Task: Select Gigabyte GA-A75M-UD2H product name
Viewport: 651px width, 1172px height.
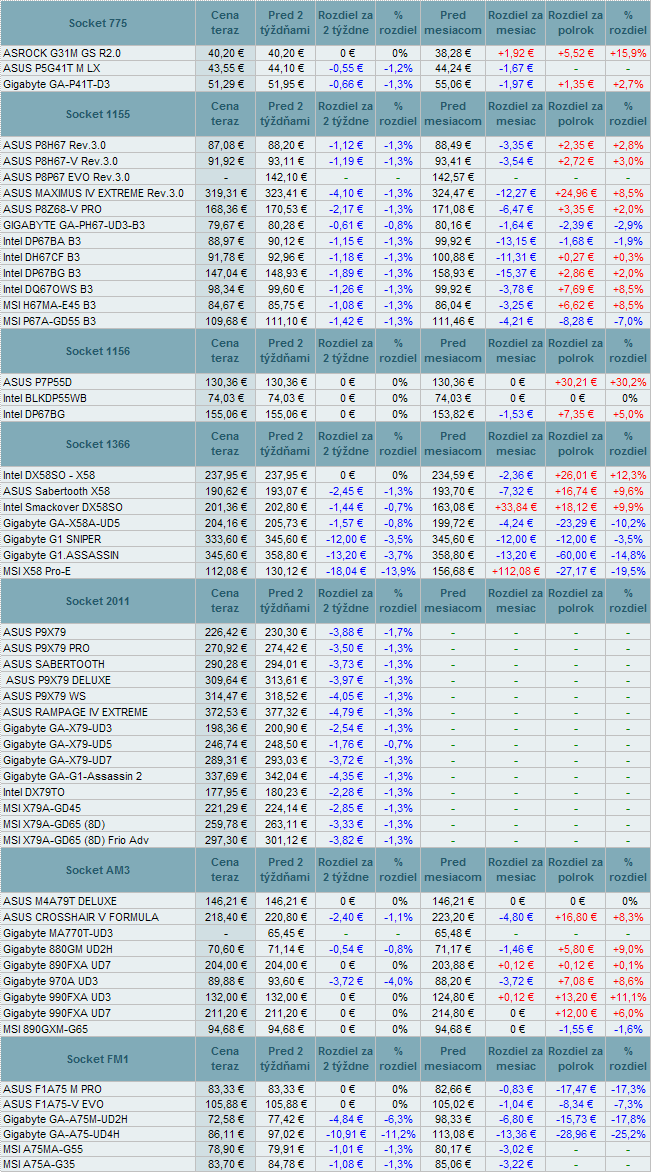Action: 64,1119
